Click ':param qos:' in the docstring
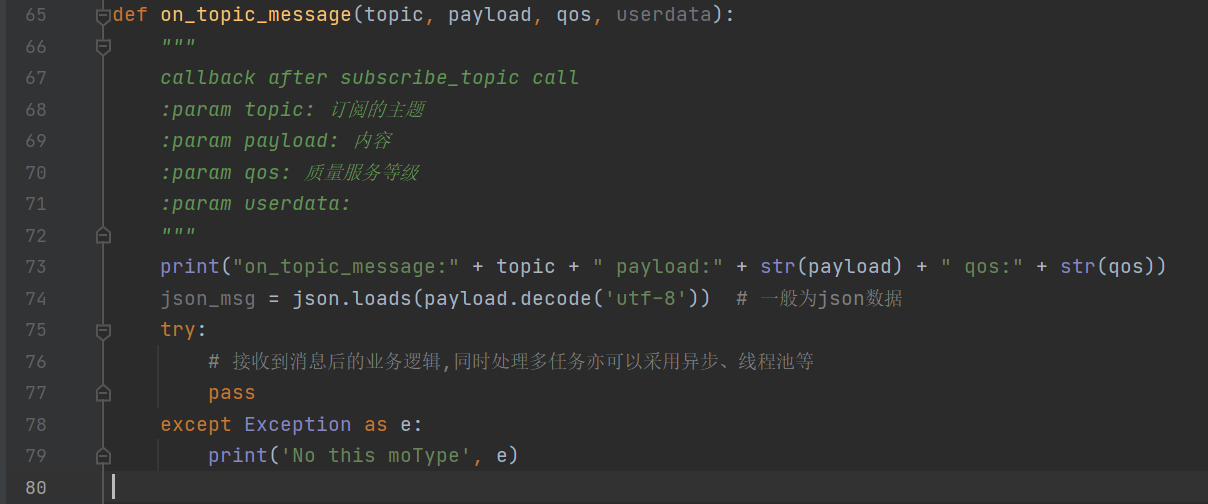Viewport: 1208px width, 504px height. click(226, 172)
